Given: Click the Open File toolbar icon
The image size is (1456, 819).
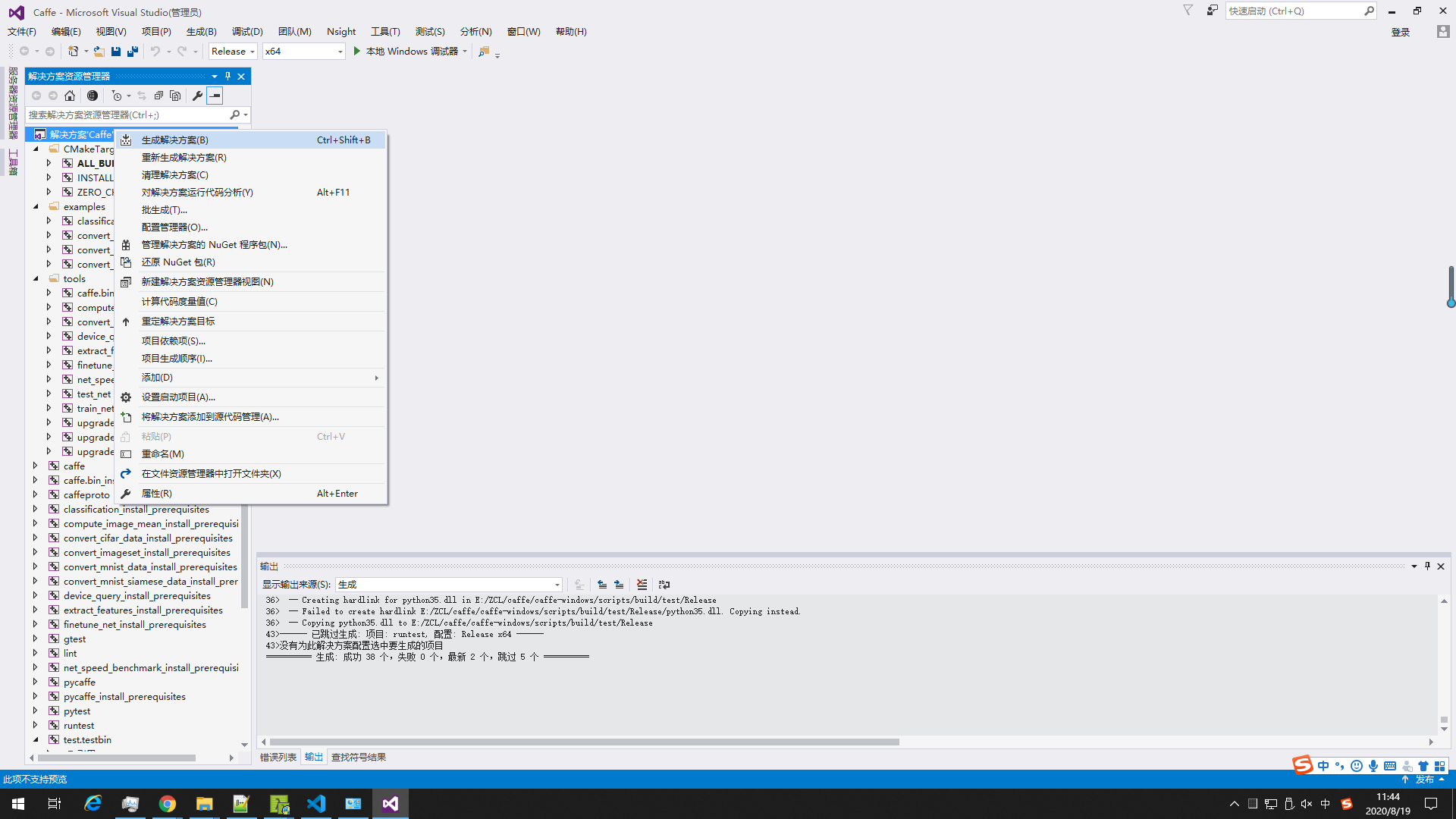Looking at the screenshot, I should coord(99,52).
